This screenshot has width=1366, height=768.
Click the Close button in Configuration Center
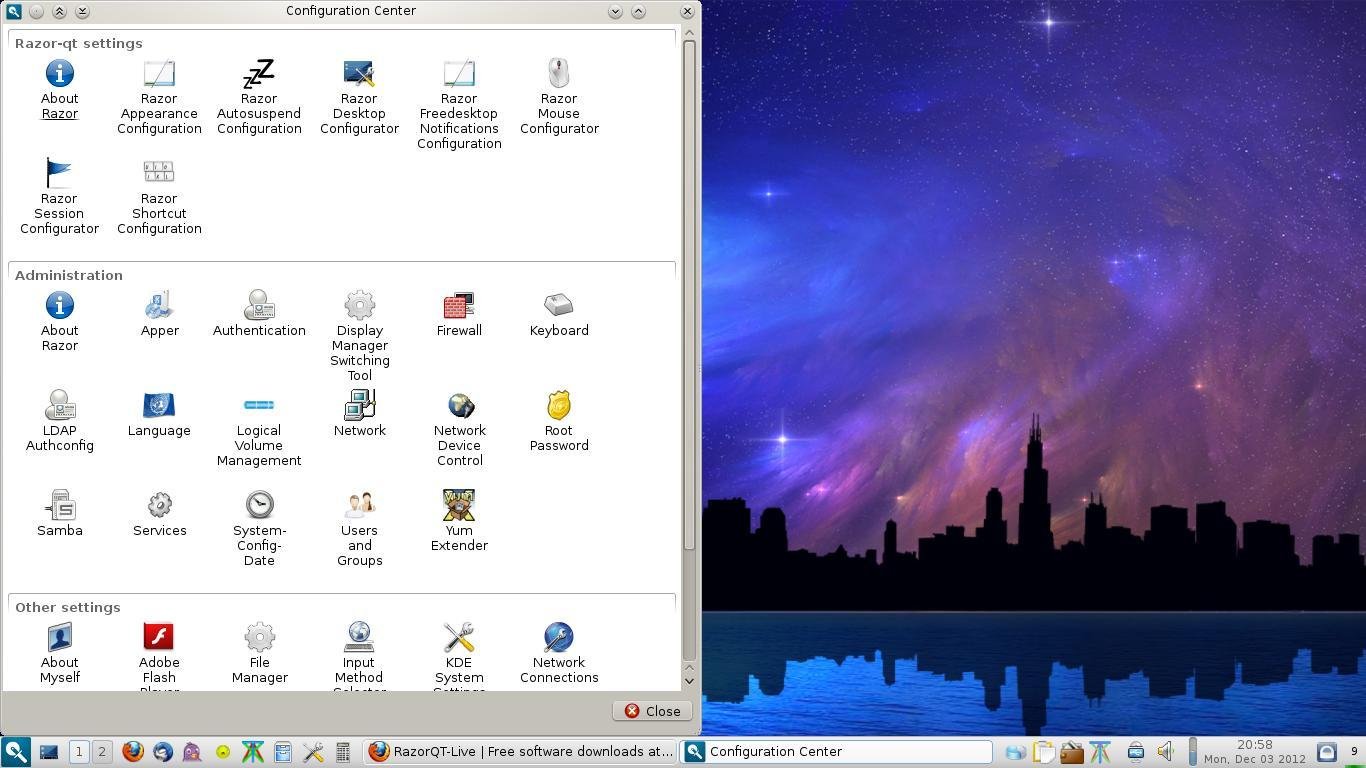[x=652, y=711]
